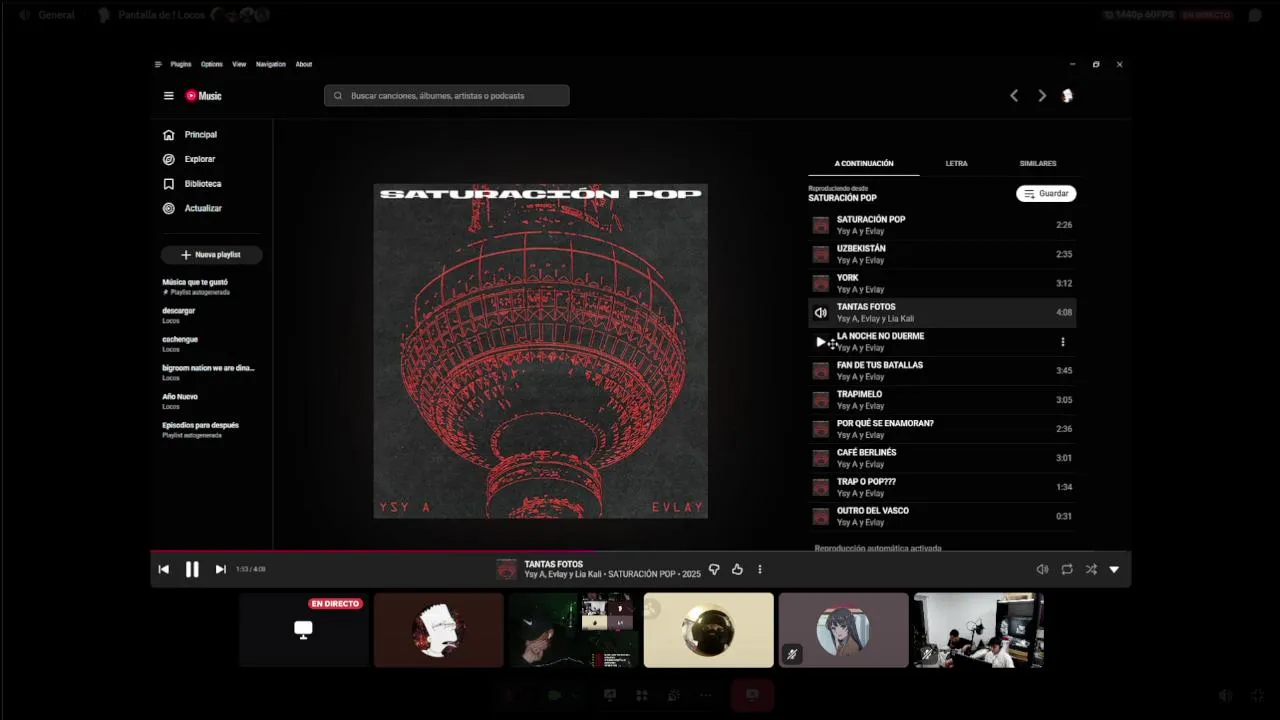Open the small app menu icon left of Plugins
This screenshot has height=720, width=1280.
158,64
